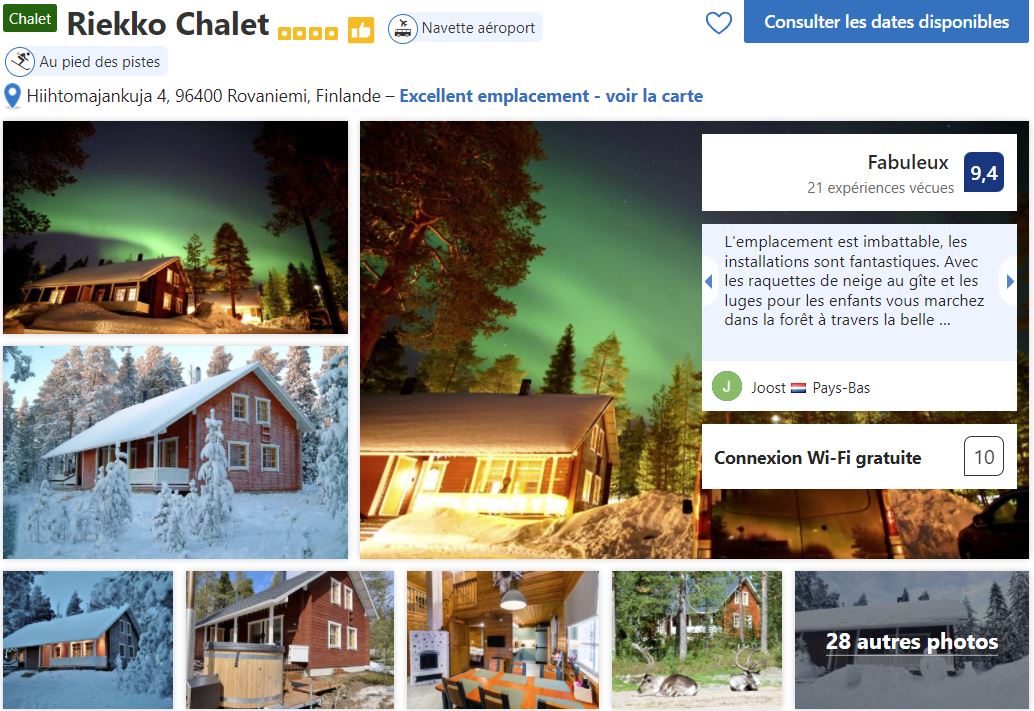The image size is (1034, 711).
Task: Open the daytime snowy chalet photo
Action: 175,452
